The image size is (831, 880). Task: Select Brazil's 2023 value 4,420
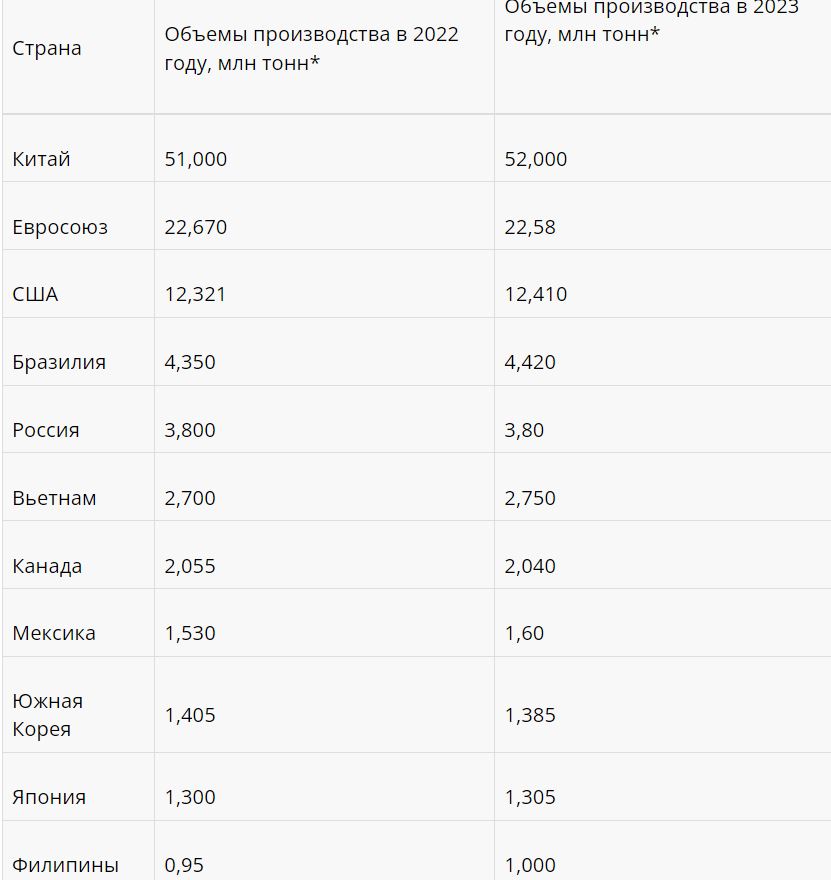[x=530, y=363]
